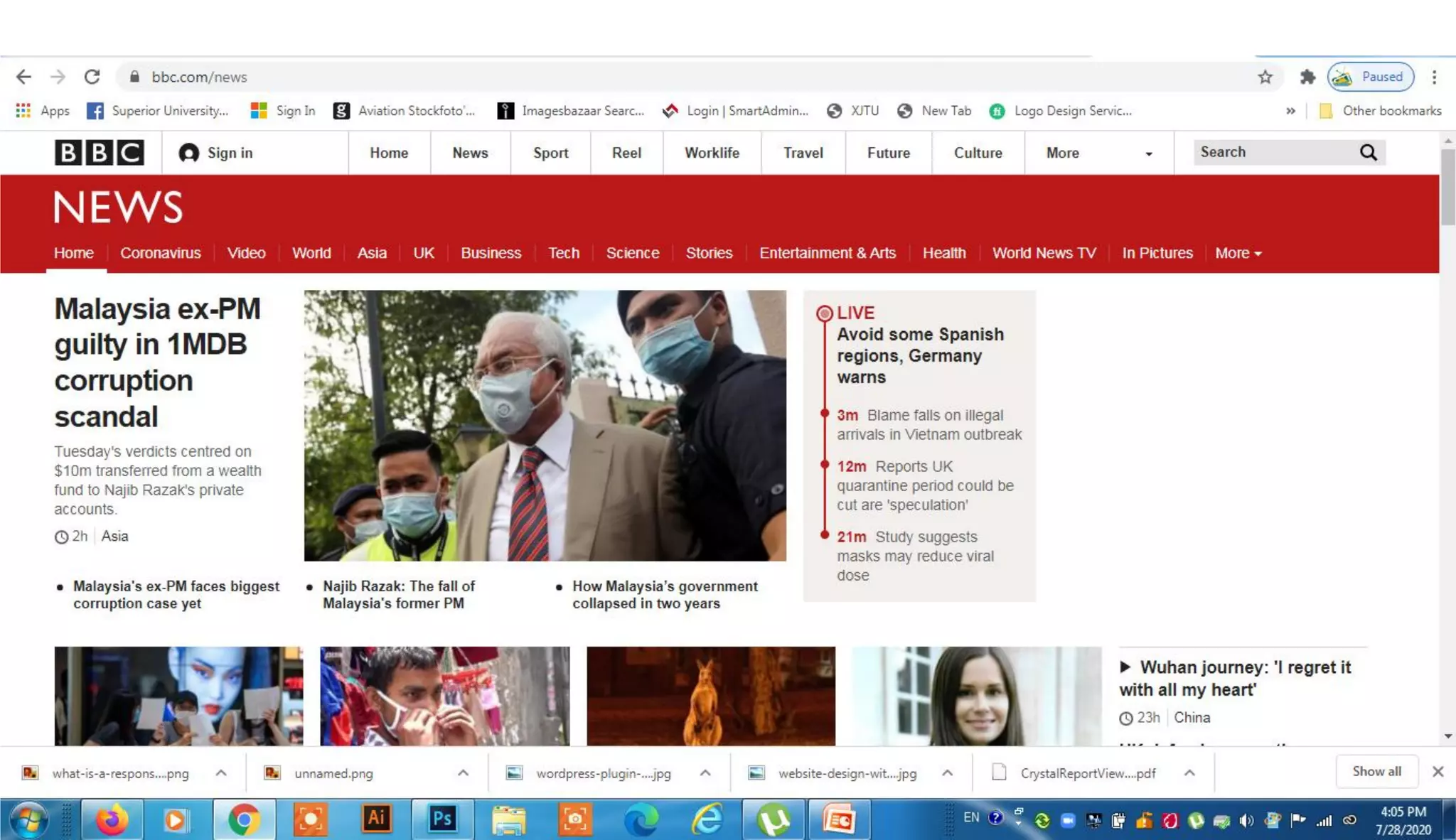This screenshot has height=840, width=1456.
Task: Click the page vertical scrollbar thumb
Action: [x=1447, y=186]
